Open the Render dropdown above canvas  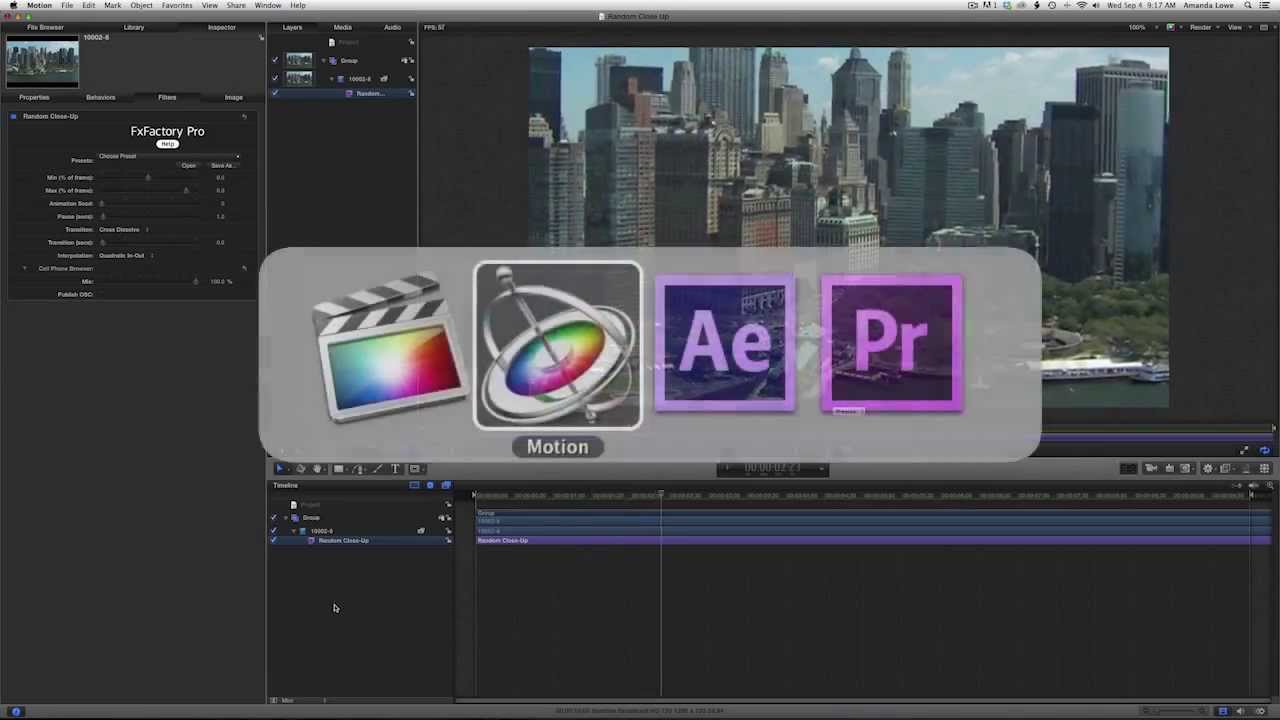click(1203, 27)
